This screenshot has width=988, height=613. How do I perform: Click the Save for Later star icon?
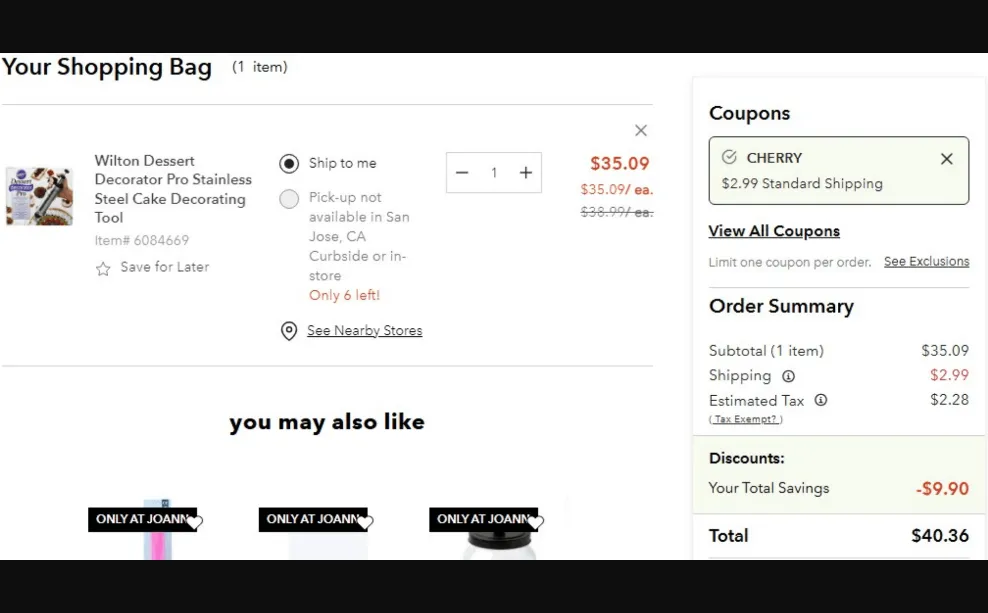click(103, 269)
